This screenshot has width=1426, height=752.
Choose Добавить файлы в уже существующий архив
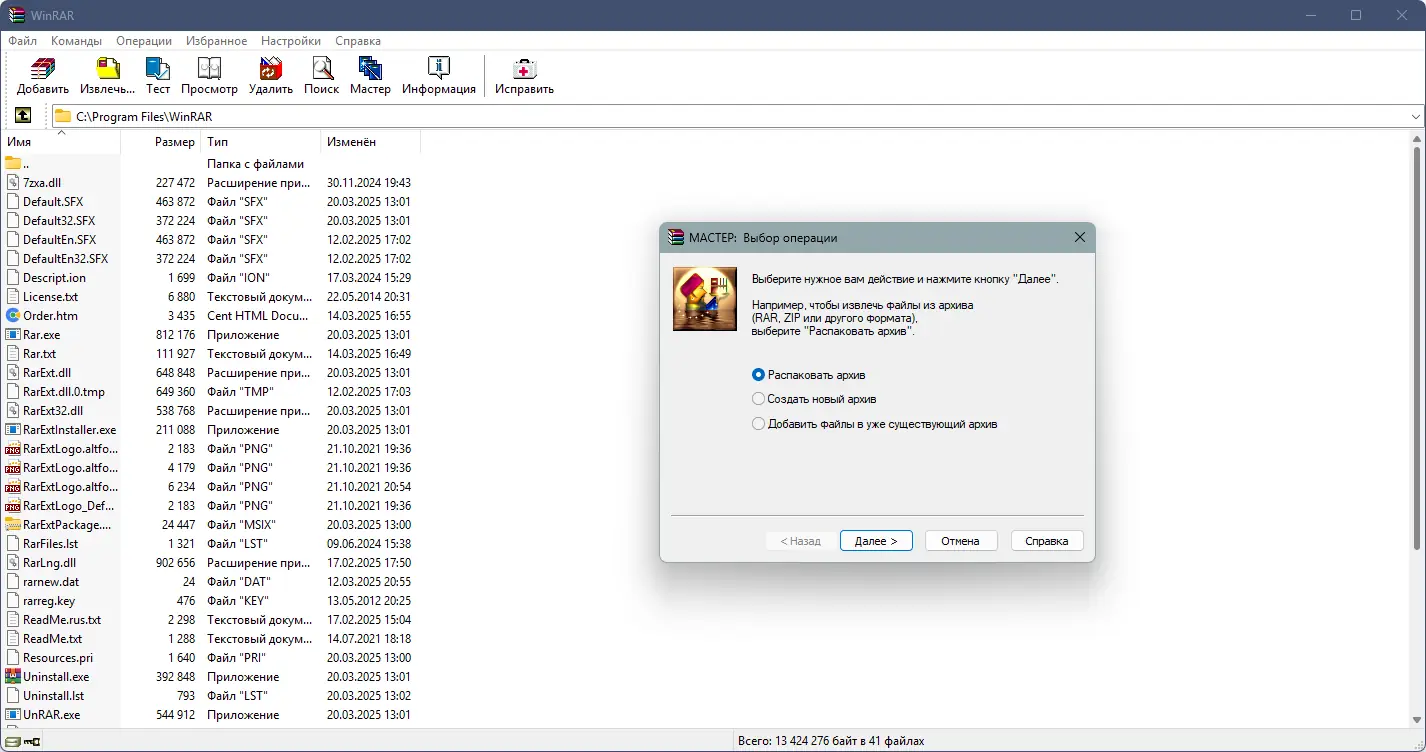(874, 424)
